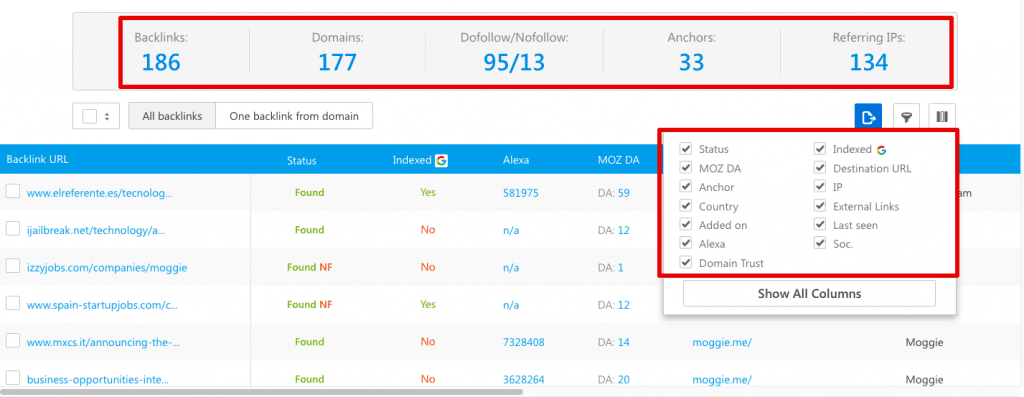
Task: Click the Found NF status of izzyjobs.com
Action: pyautogui.click(x=310, y=268)
